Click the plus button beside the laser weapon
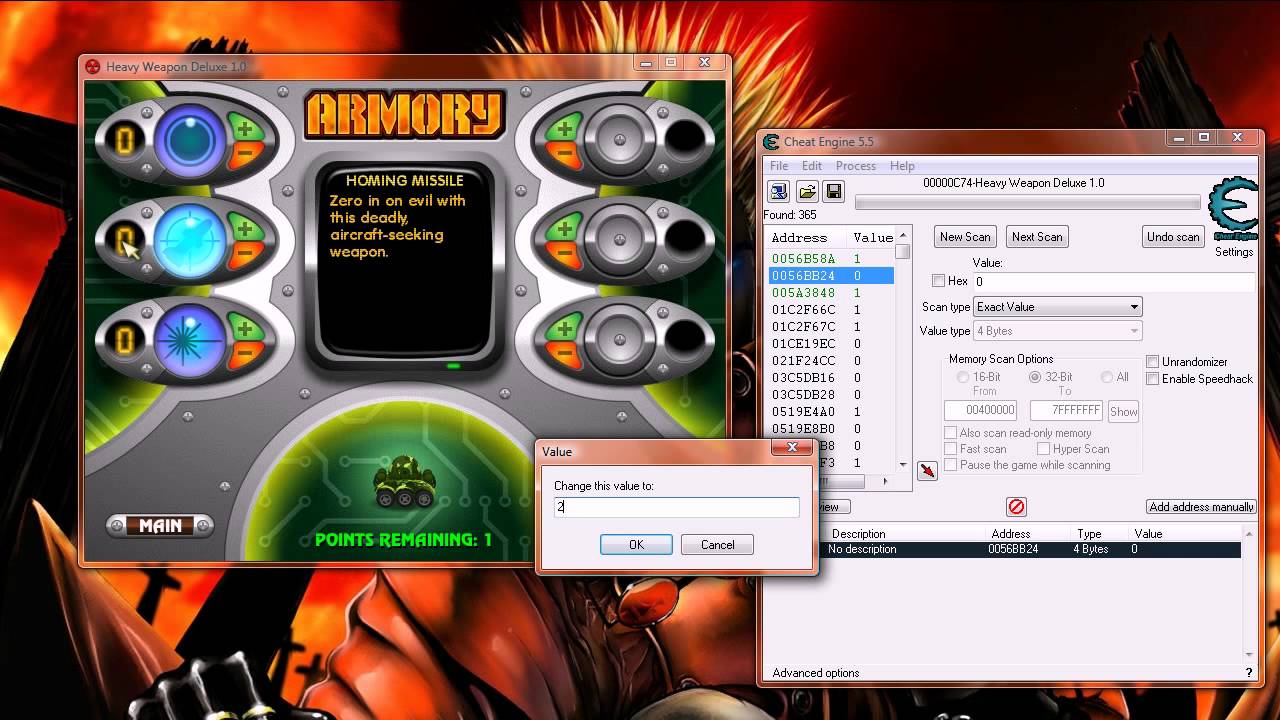The height and width of the screenshot is (720, 1280). (245, 327)
